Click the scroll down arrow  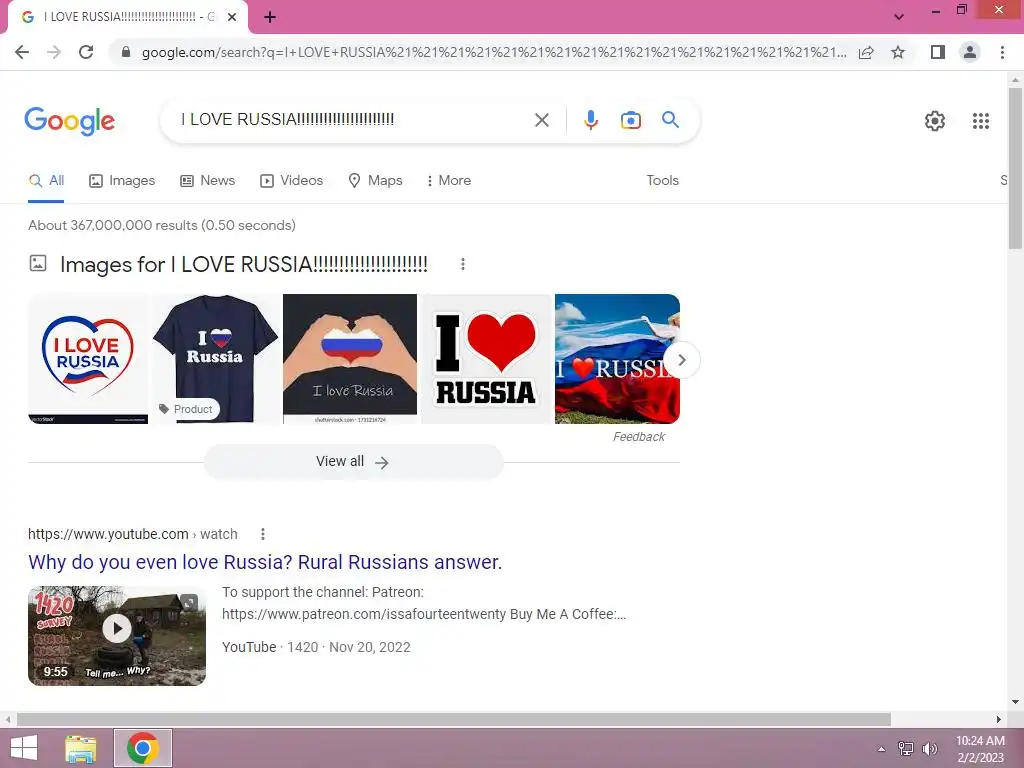coord(1015,702)
